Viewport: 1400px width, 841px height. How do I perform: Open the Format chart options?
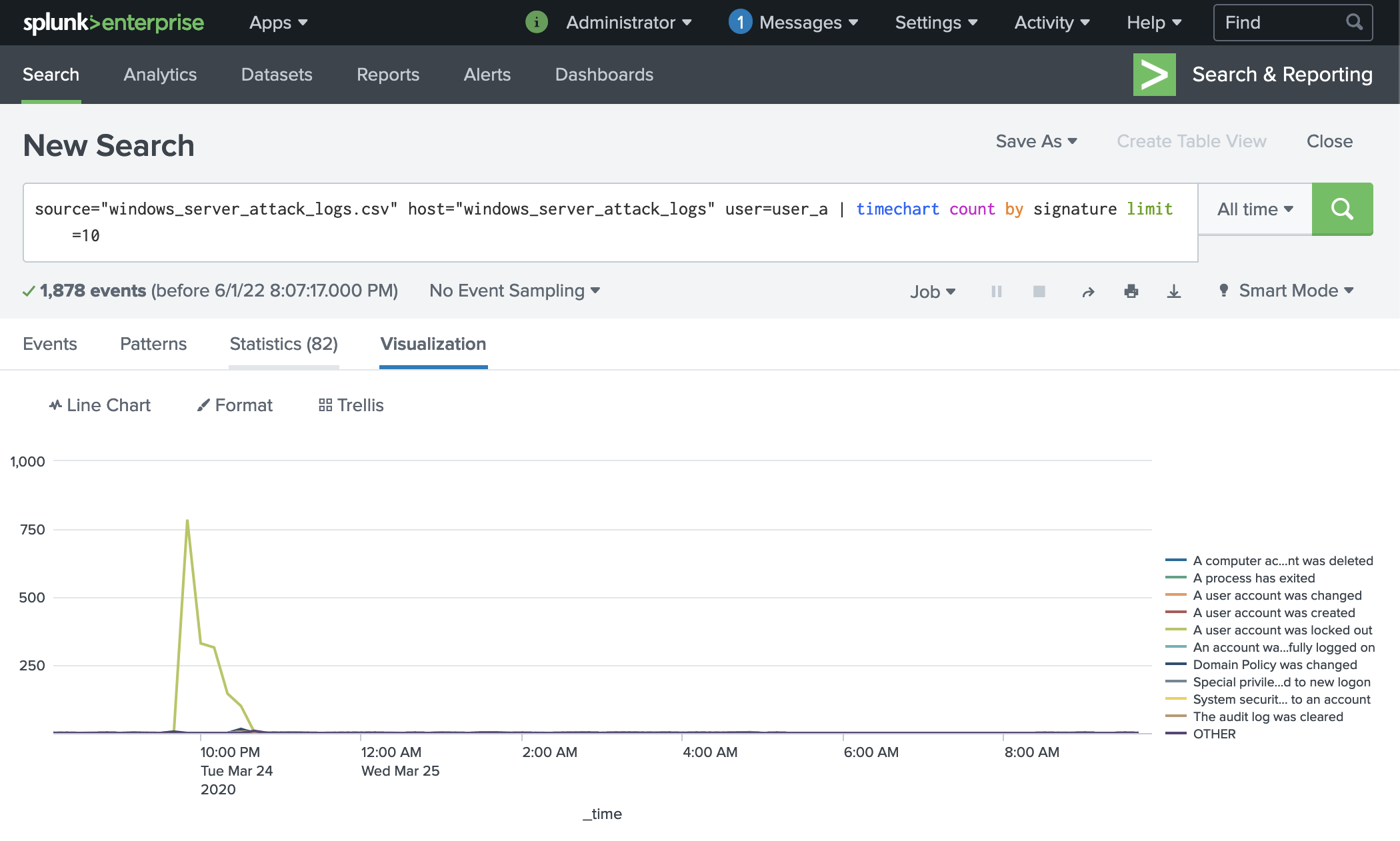pos(235,405)
